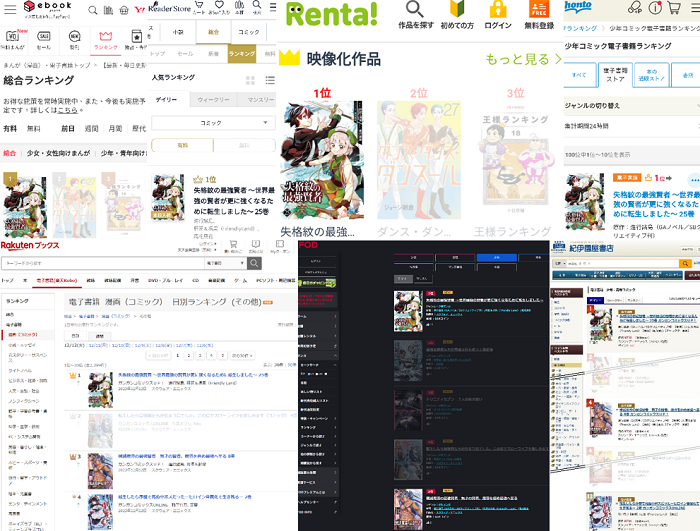Select the ebookjapan crown ranking icon
700x531 pixels.
[106, 36]
